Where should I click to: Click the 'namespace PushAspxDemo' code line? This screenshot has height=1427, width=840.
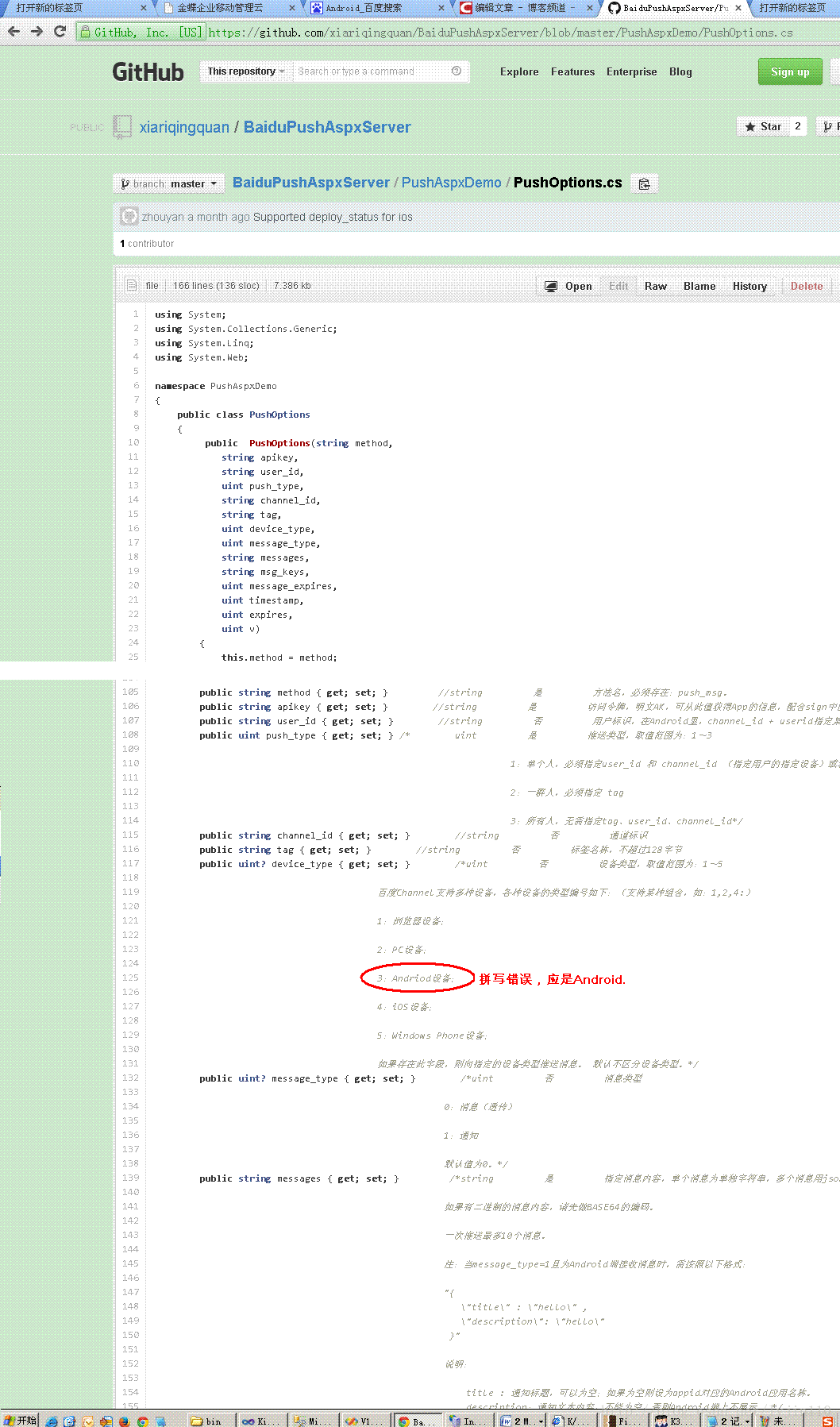click(216, 386)
